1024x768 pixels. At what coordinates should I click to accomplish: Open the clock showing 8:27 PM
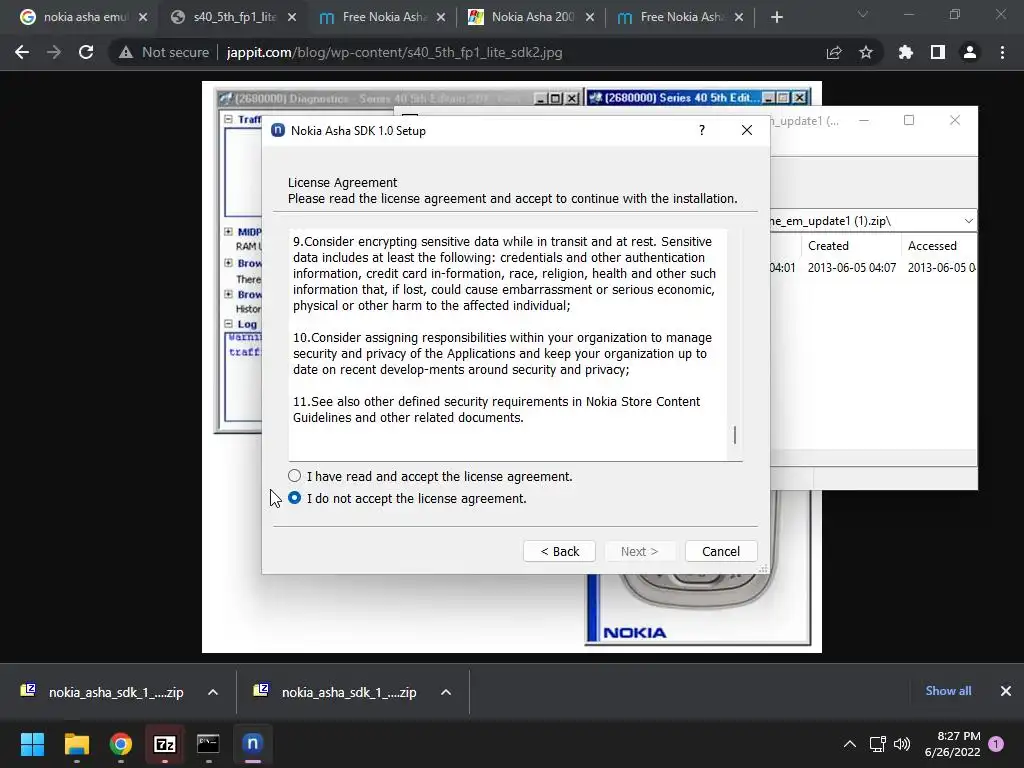coord(952,744)
